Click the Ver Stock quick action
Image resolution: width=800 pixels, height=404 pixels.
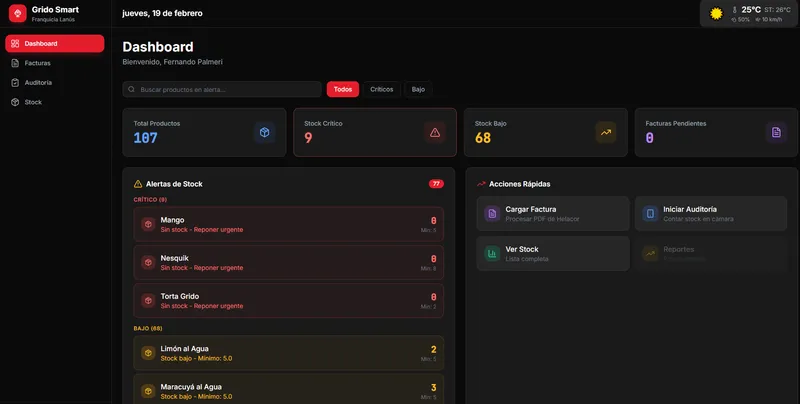click(x=553, y=254)
